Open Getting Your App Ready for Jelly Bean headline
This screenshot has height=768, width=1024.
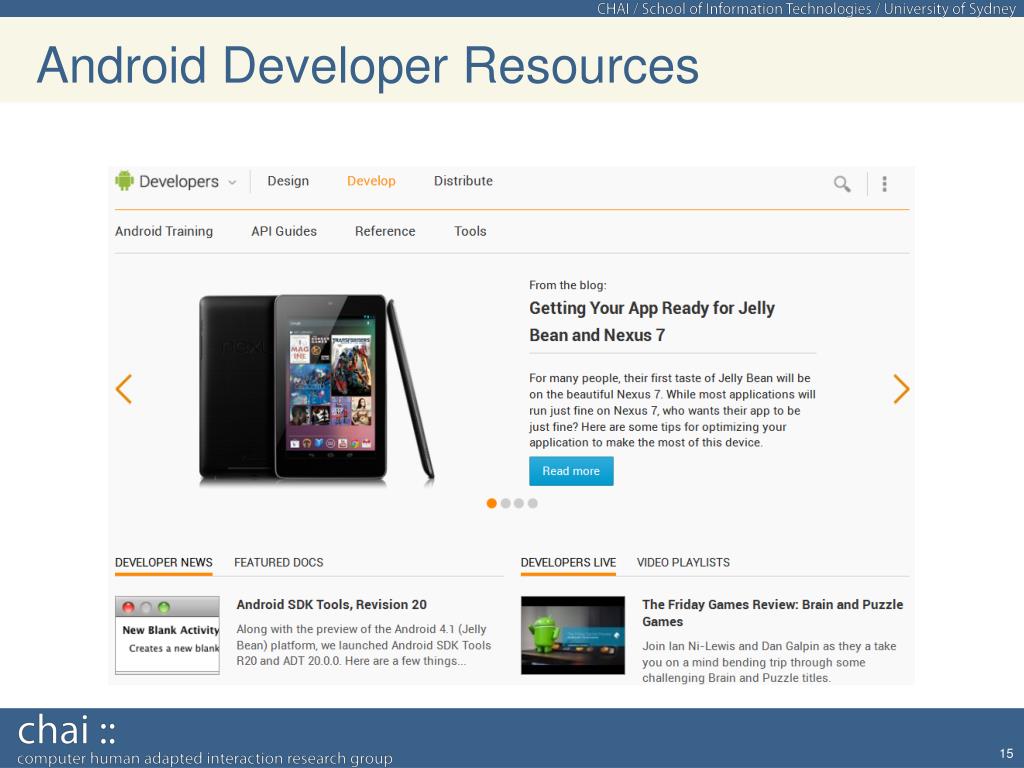pyautogui.click(x=652, y=321)
